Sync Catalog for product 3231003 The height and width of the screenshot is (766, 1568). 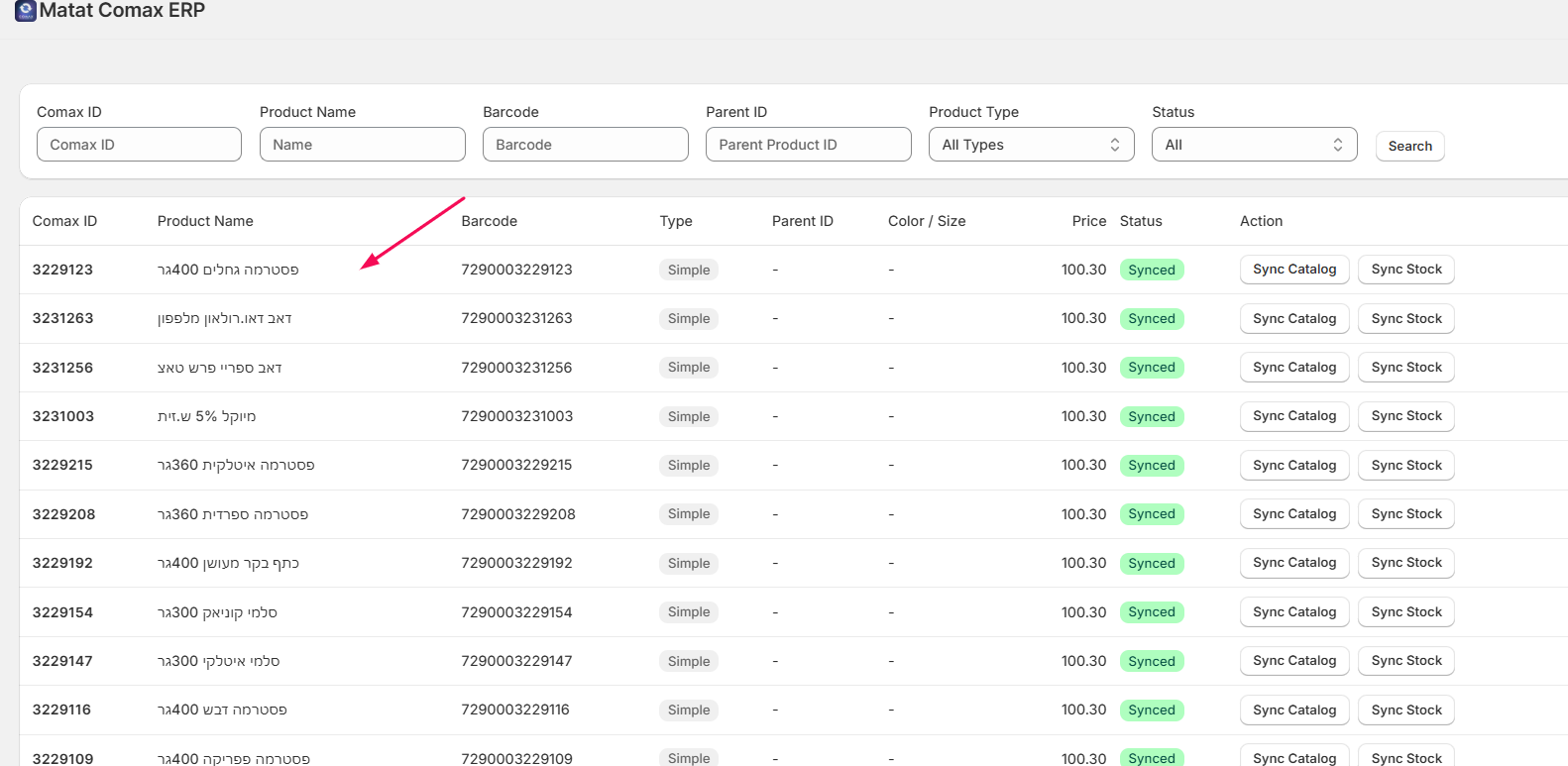click(1293, 416)
